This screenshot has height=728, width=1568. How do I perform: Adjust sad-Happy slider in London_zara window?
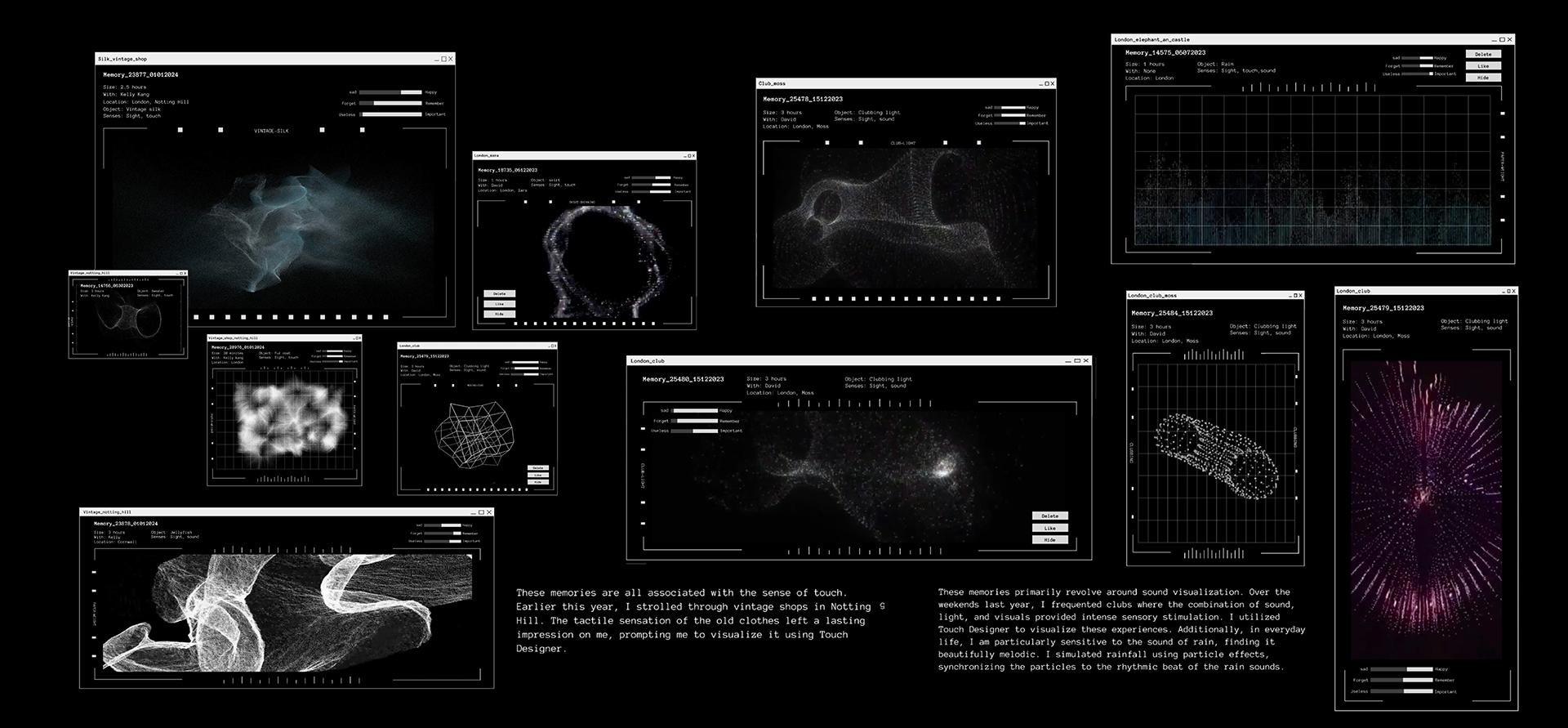(651, 177)
